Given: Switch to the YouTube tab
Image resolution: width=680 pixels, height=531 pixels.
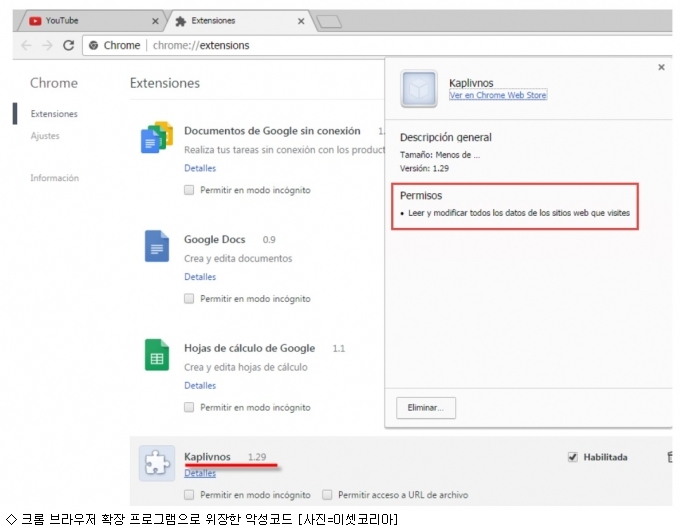Looking at the screenshot, I should (91, 21).
